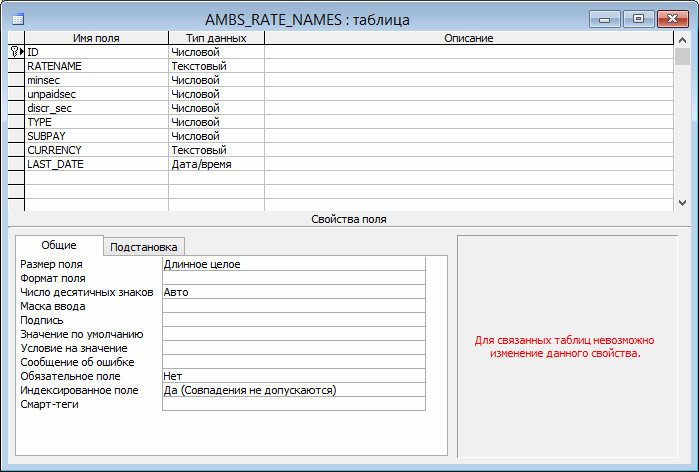
Task: Select the Общие tab
Action: 59,246
